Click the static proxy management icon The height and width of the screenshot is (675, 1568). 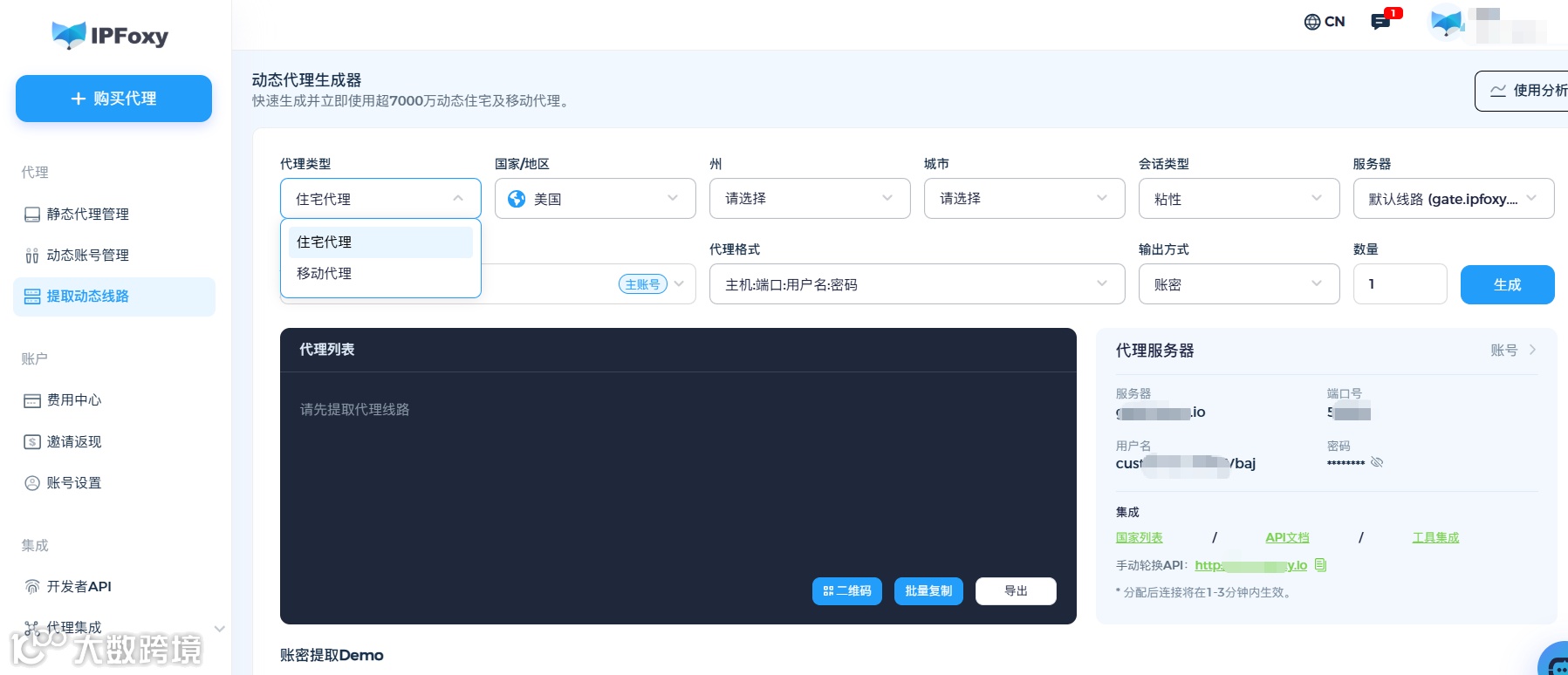pos(32,215)
